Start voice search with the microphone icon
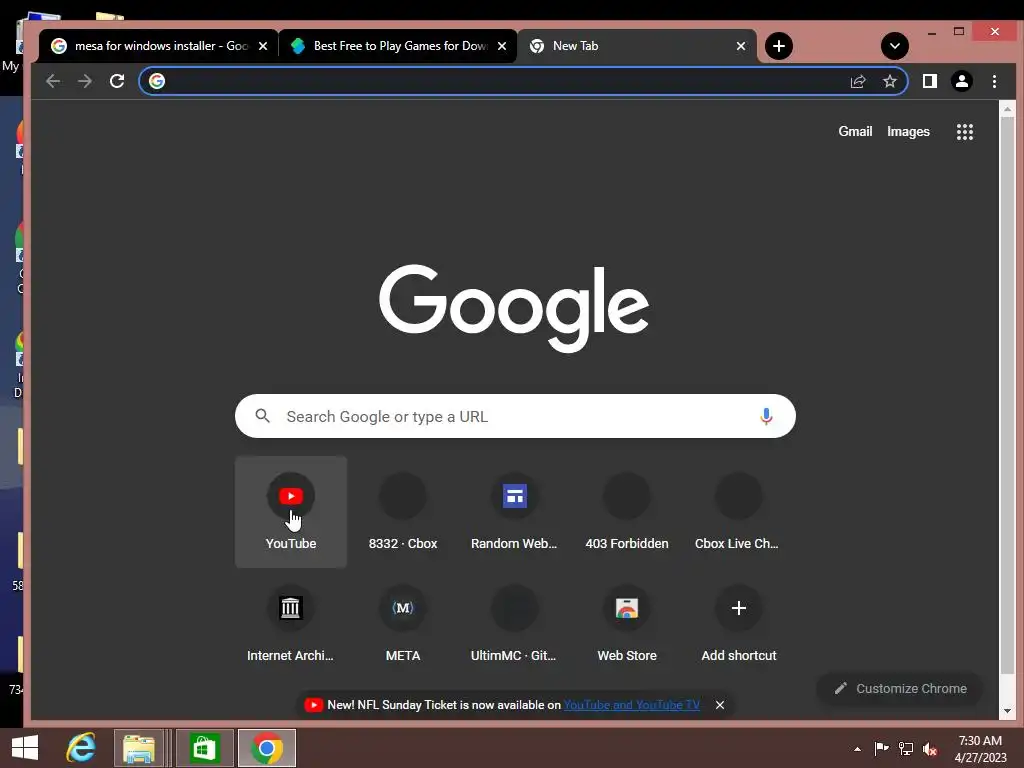The width and height of the screenshot is (1024, 768). (x=766, y=416)
